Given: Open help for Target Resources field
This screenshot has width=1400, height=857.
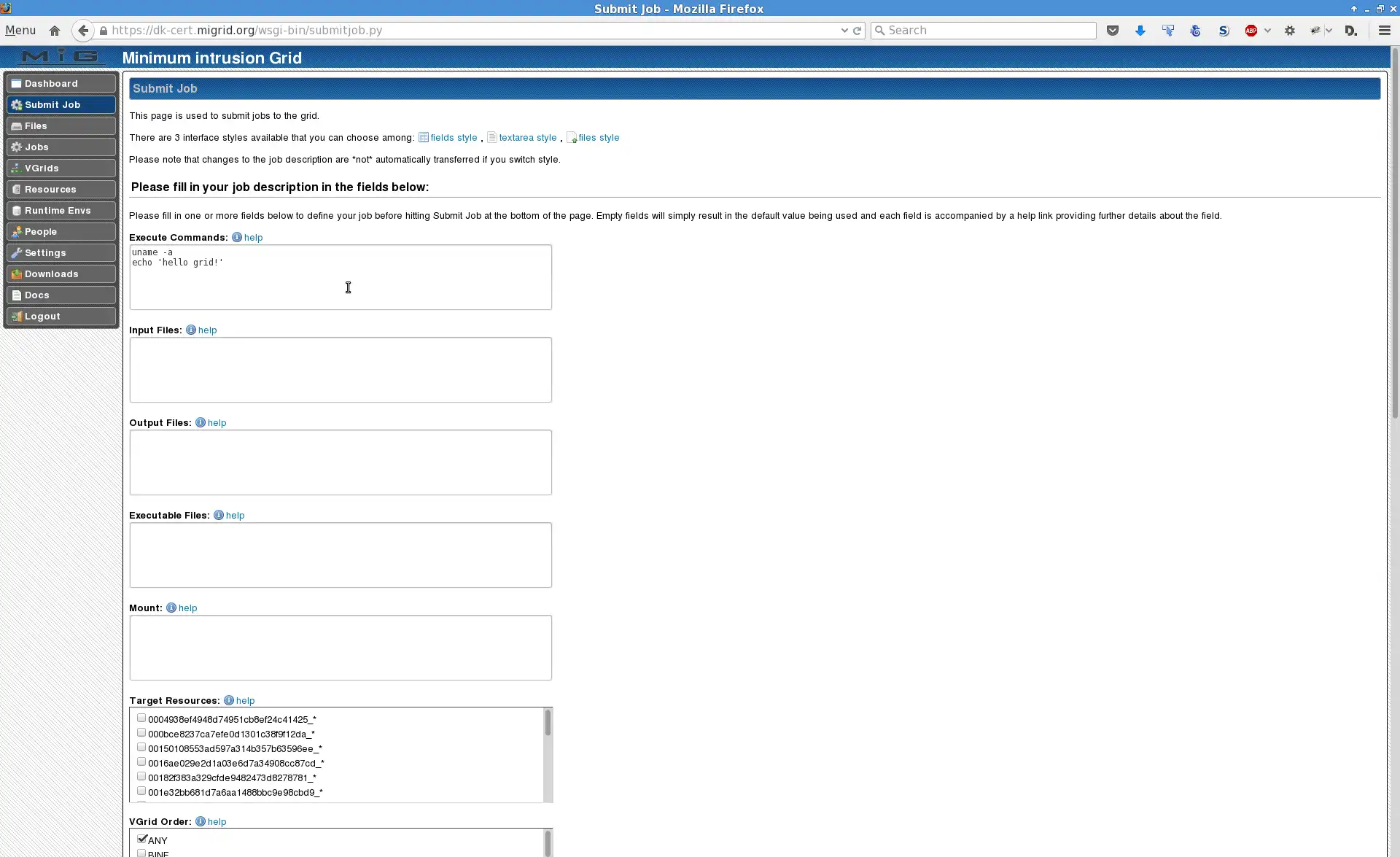Looking at the screenshot, I should (x=244, y=700).
